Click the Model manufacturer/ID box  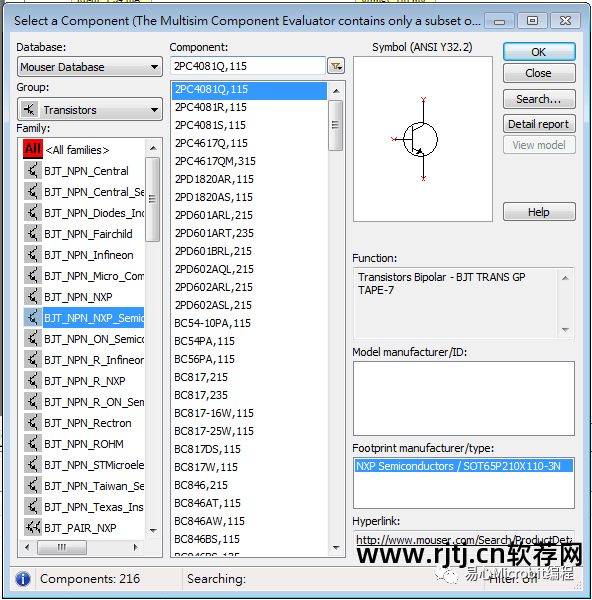pyautogui.click(x=463, y=398)
